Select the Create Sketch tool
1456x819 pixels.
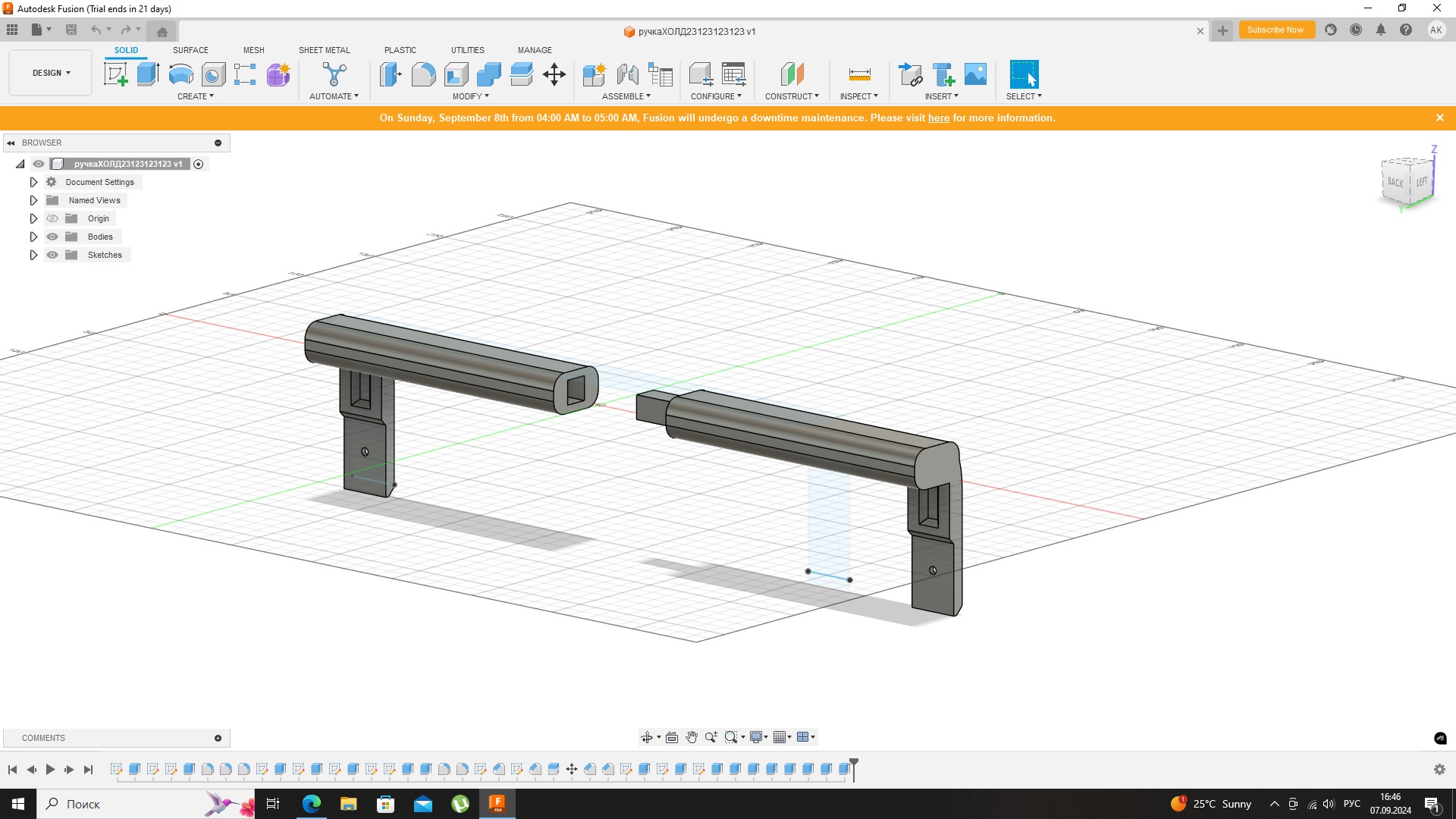(x=115, y=74)
